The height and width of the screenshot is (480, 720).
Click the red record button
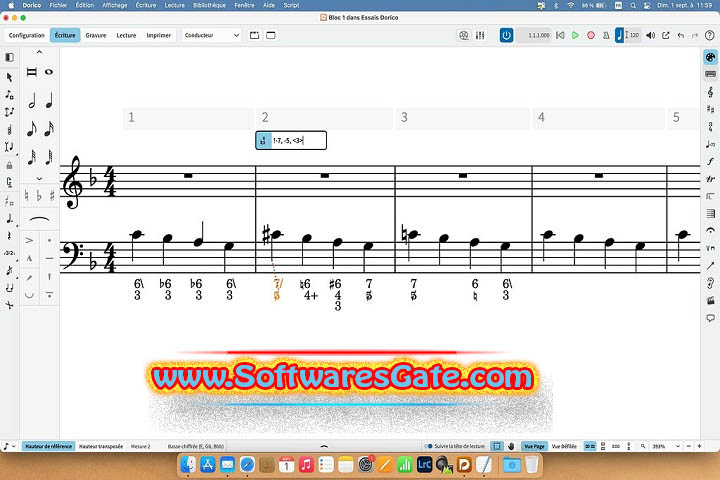point(591,35)
